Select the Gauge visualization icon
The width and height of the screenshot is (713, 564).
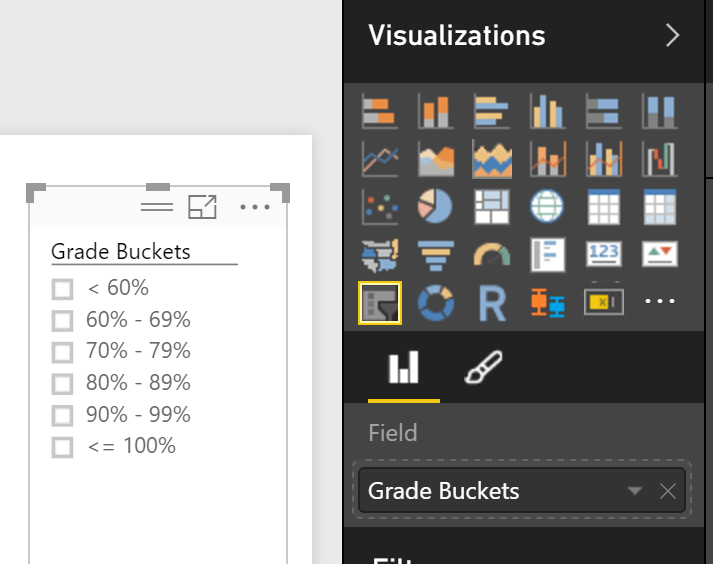click(x=491, y=255)
